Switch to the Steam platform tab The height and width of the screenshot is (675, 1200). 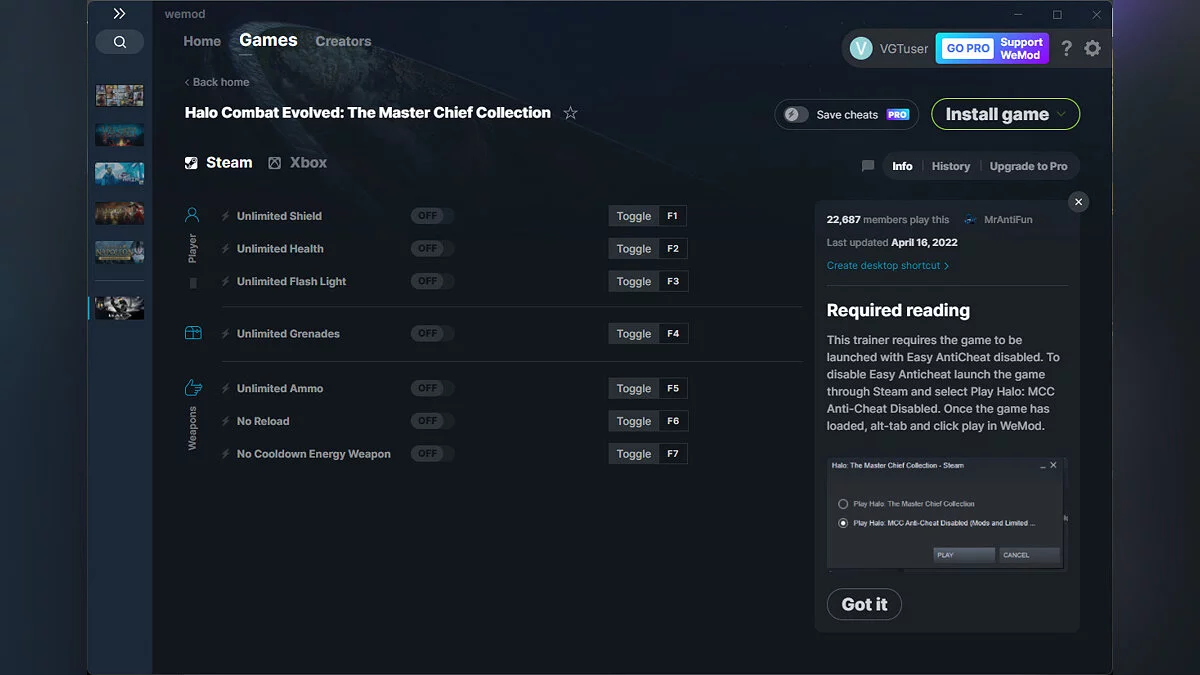pyautogui.click(x=219, y=163)
